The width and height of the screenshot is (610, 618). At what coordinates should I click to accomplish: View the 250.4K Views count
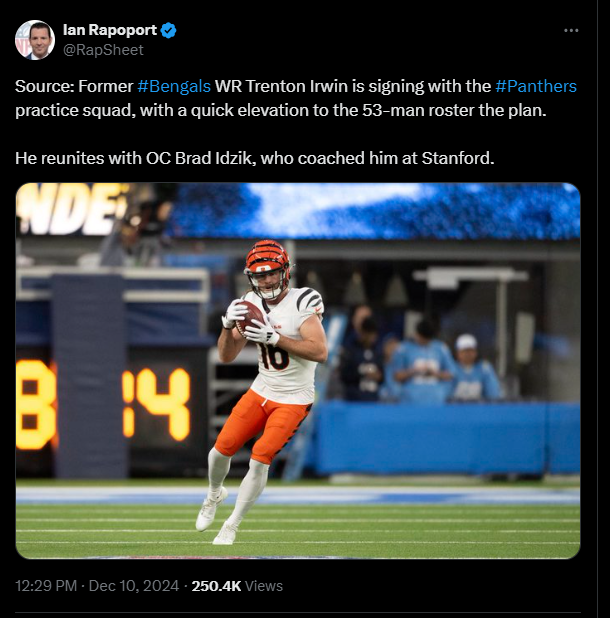tap(237, 586)
